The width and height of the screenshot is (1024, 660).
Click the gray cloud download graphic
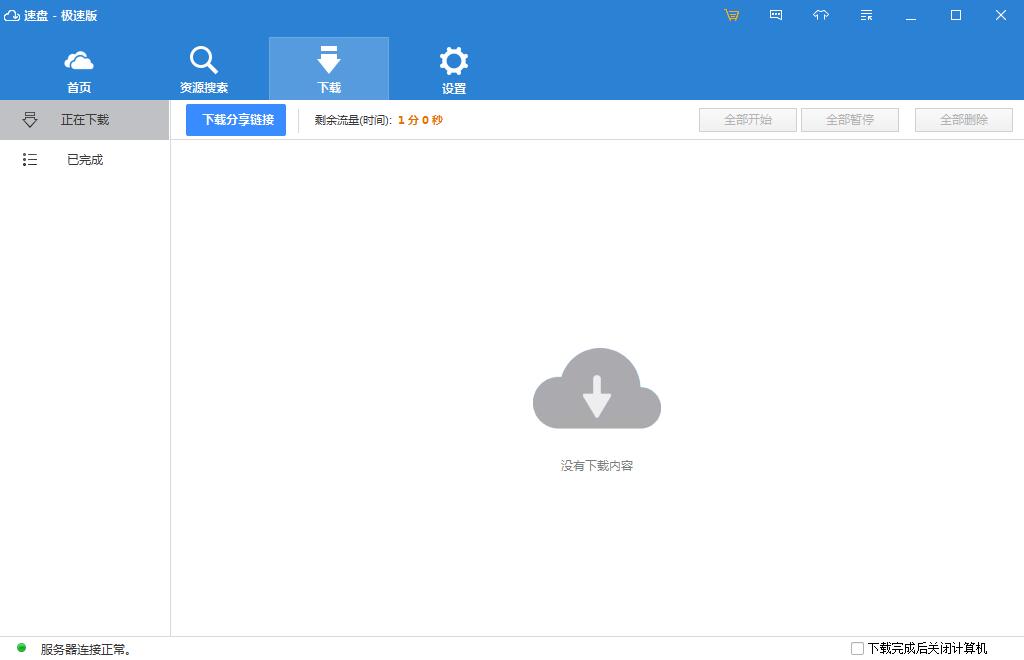click(x=596, y=390)
